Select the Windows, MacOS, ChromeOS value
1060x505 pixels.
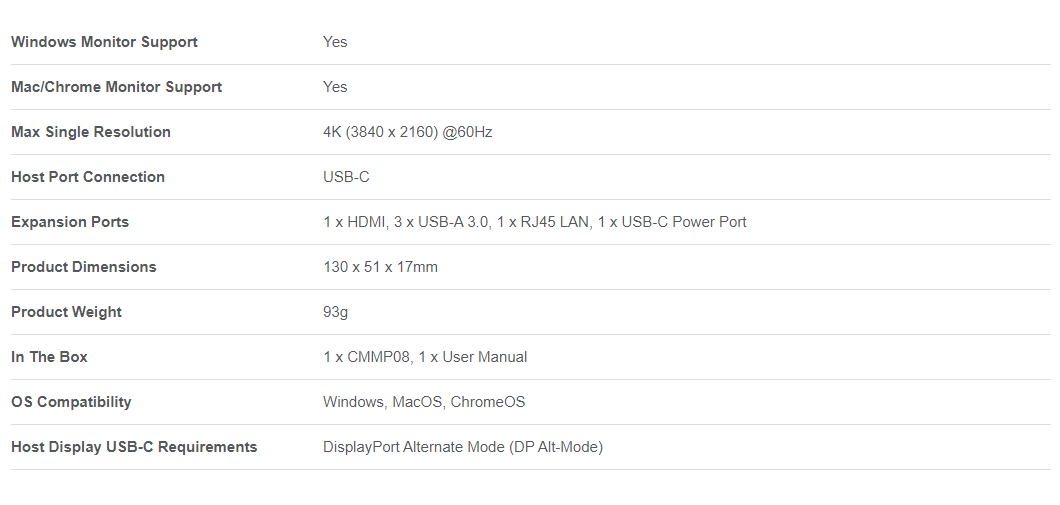pyautogui.click(x=424, y=402)
